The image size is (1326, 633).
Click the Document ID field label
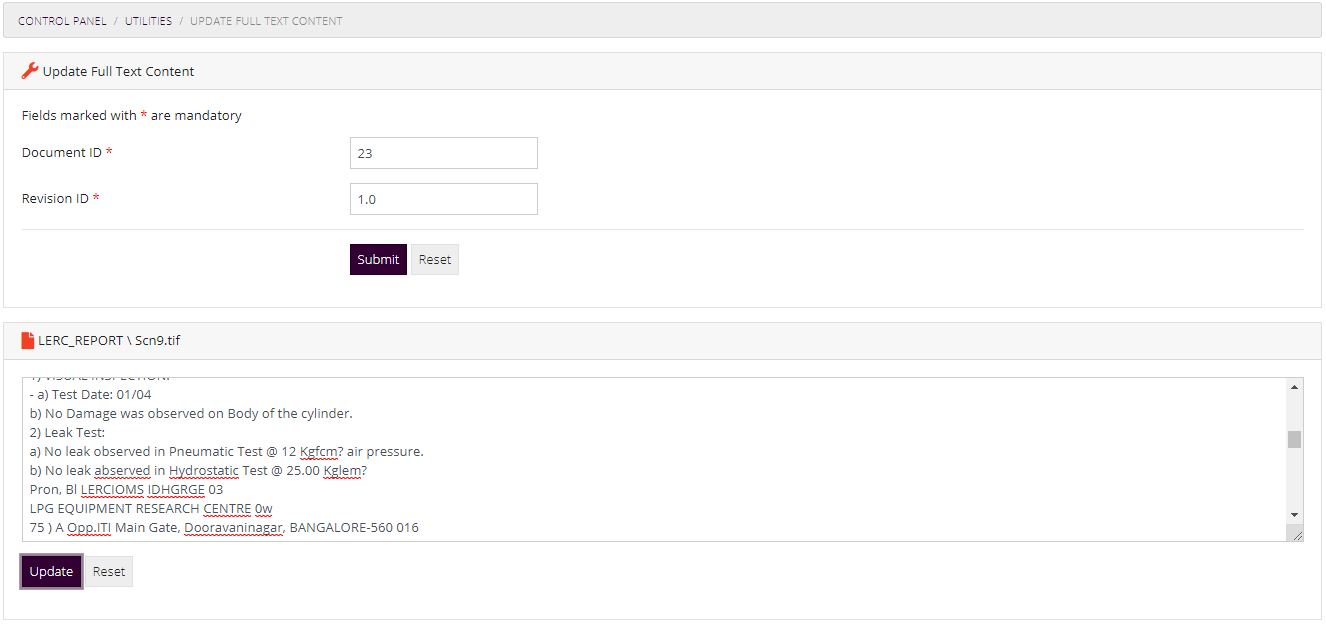point(62,153)
